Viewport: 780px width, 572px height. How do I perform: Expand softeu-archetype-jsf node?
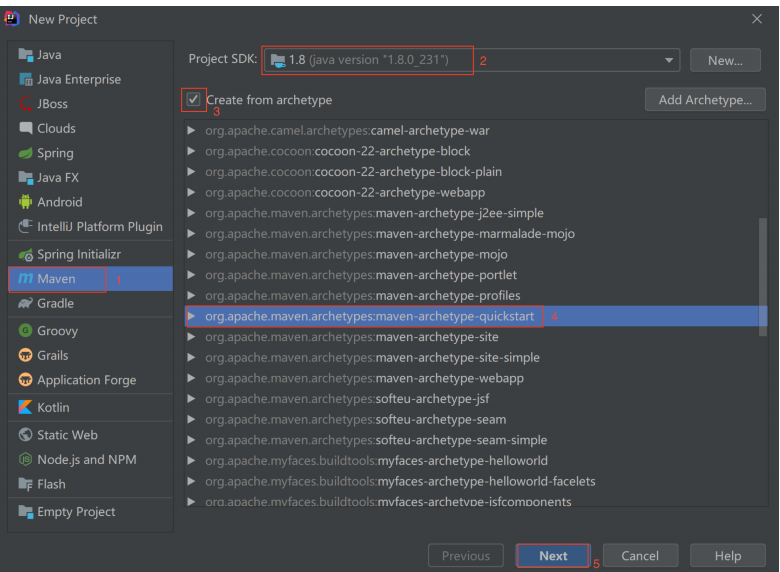pyautogui.click(x=191, y=398)
